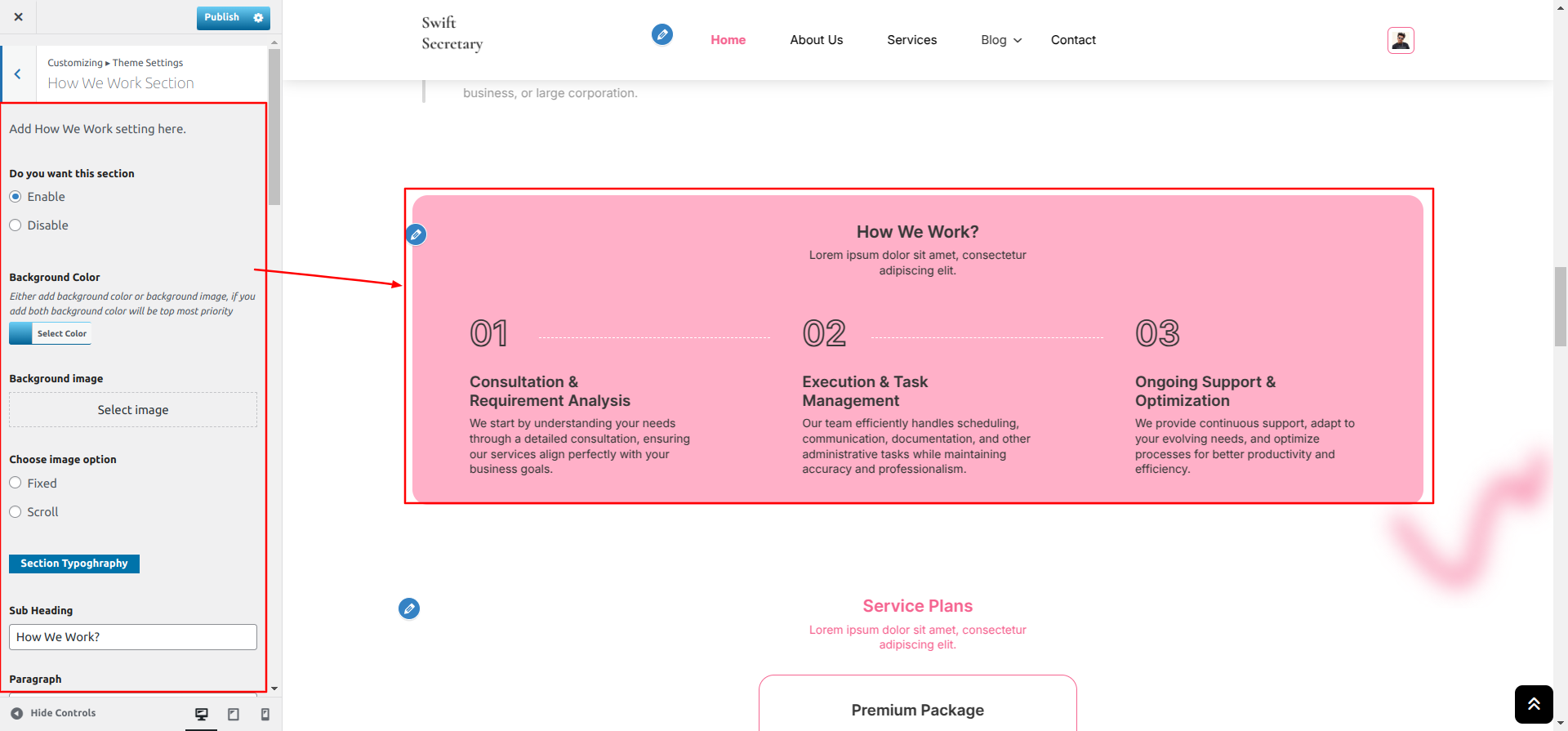1568x731 pixels.
Task: Click How We Work section edit pencil
Action: (416, 234)
